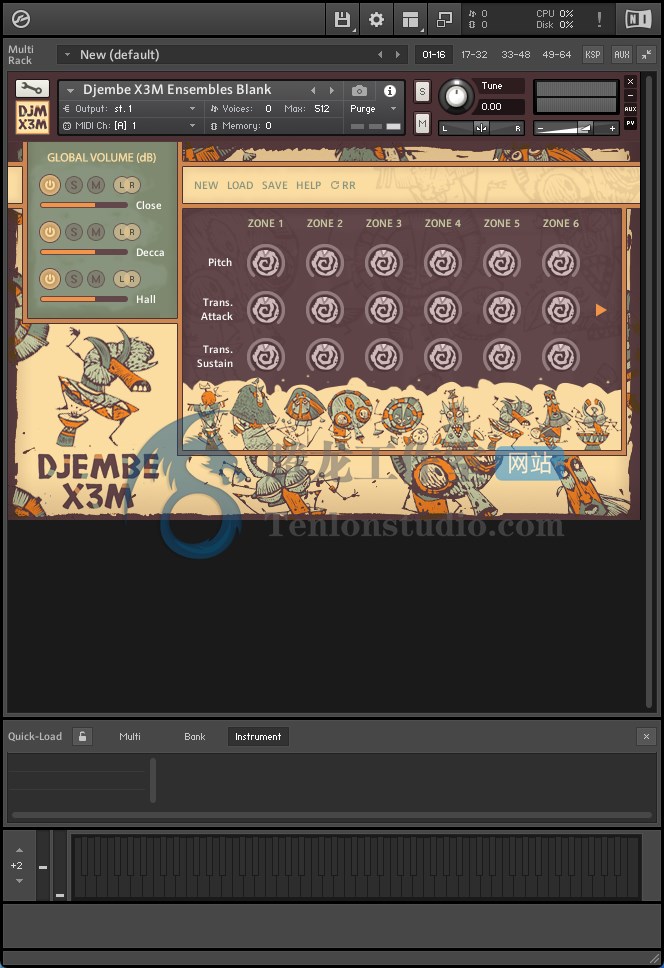Viewport: 664px width, 968px height.
Task: Open options via the gear icon
Action: click(376, 20)
